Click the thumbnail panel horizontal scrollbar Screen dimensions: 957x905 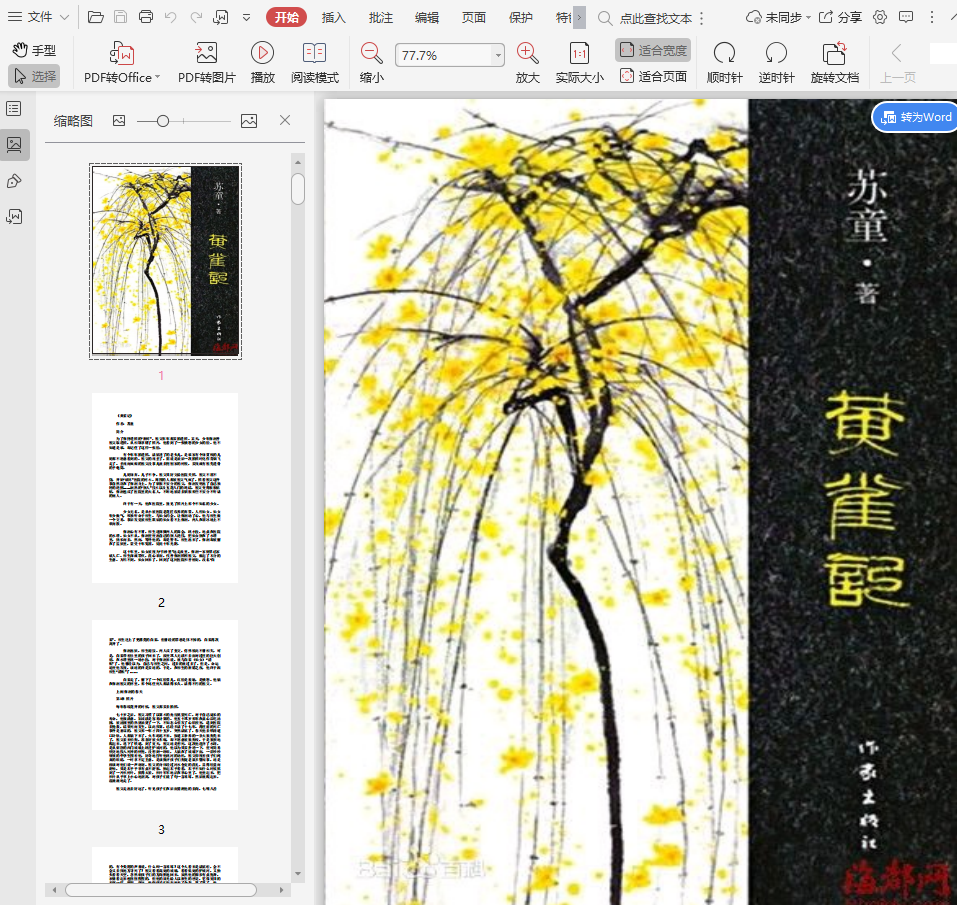[x=161, y=890]
